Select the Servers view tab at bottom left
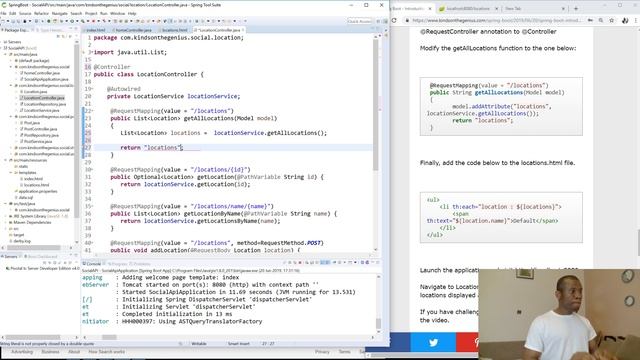 click(10, 256)
